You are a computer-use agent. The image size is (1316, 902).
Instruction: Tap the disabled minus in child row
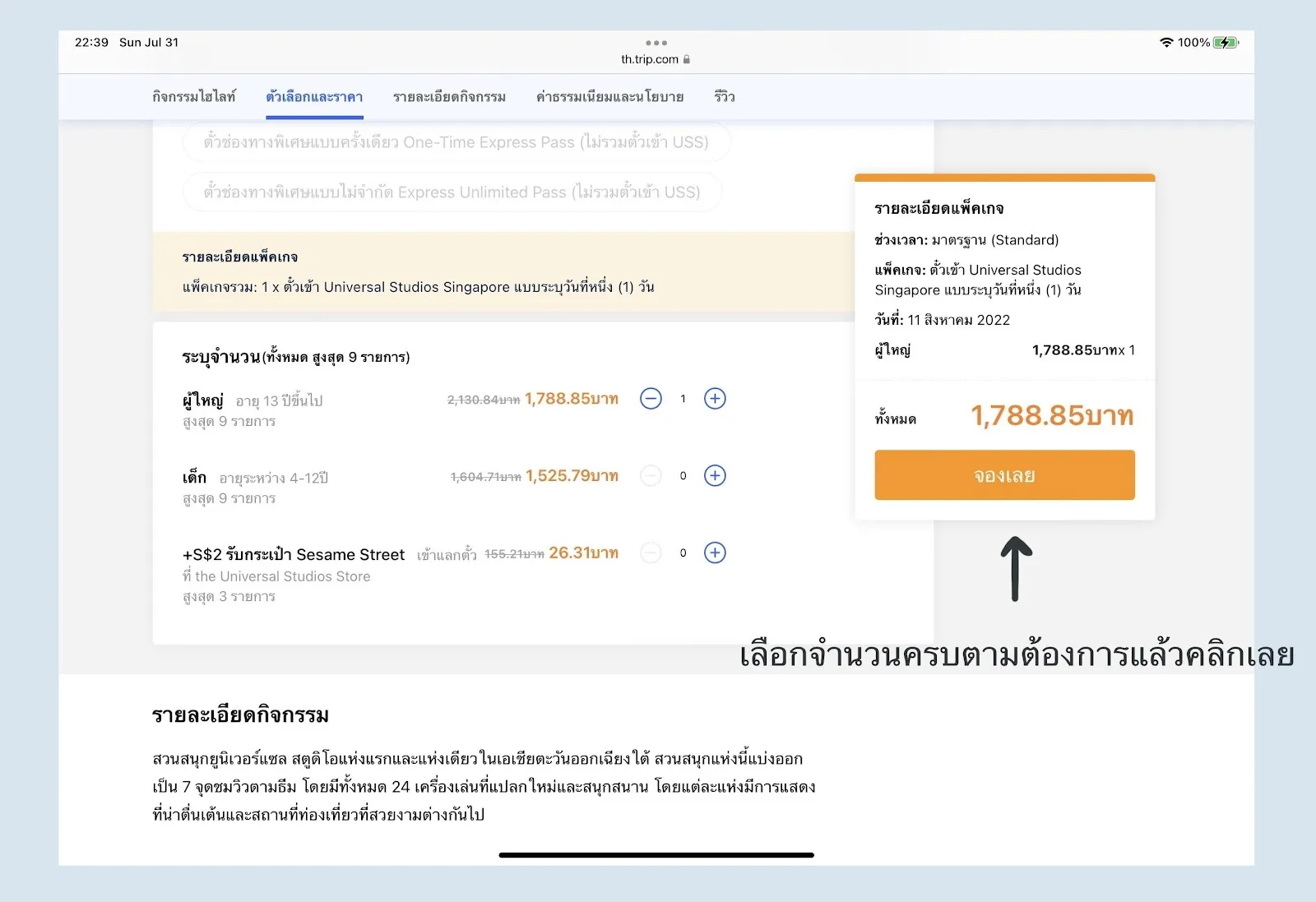click(x=651, y=476)
